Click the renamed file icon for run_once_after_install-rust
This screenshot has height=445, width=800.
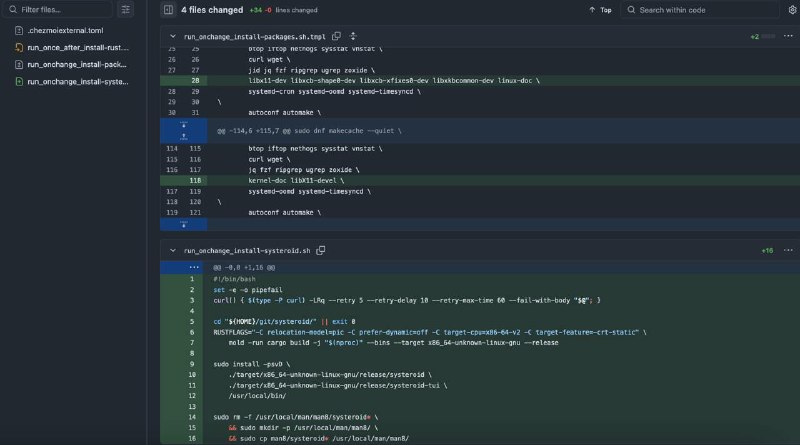(19, 47)
